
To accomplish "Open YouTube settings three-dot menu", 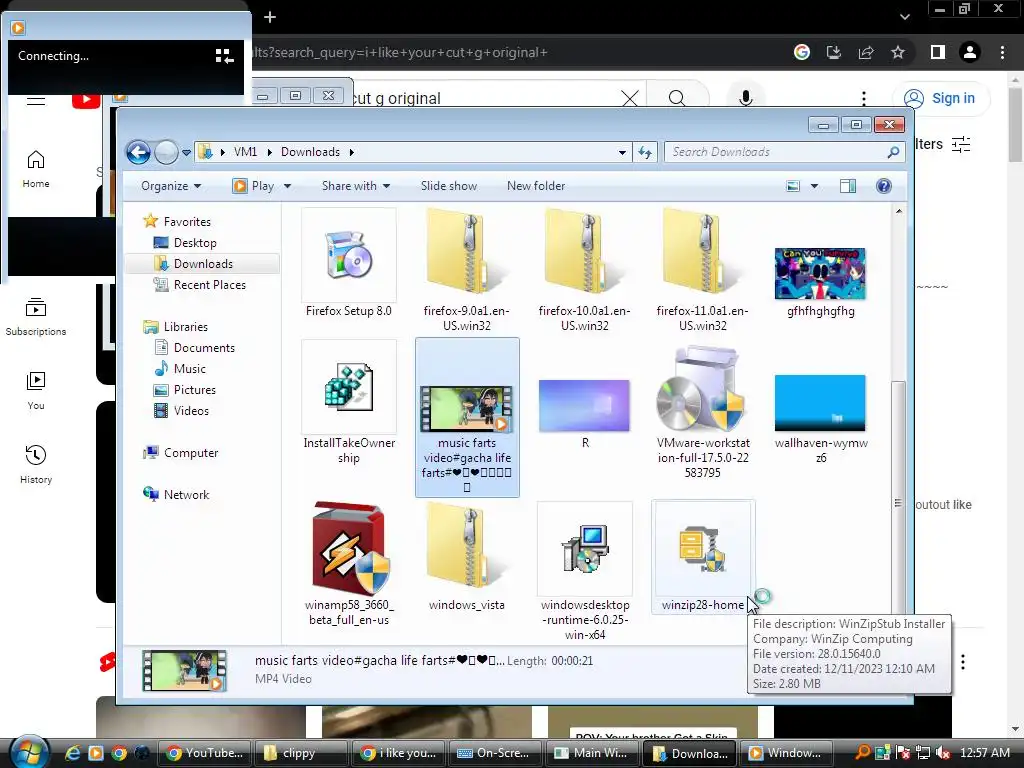I will click(864, 99).
